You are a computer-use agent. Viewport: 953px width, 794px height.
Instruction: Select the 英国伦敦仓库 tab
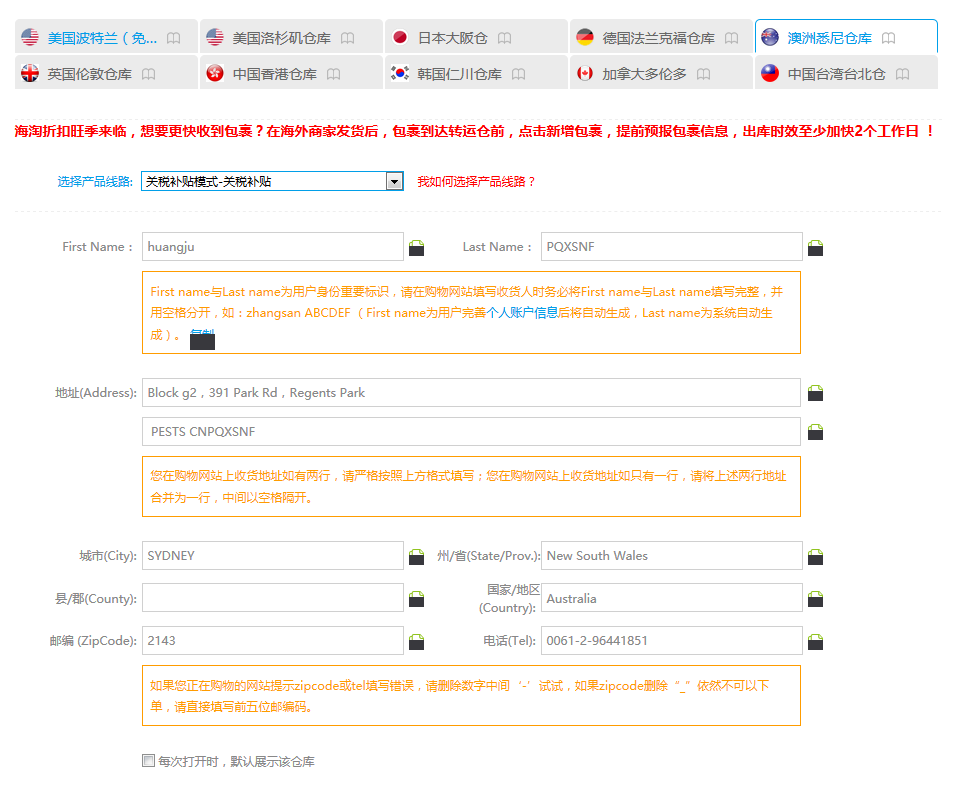pos(88,74)
